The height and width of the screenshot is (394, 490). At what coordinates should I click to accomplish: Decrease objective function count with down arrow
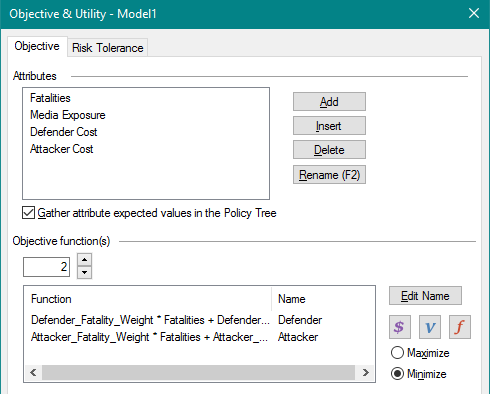tap(85, 272)
